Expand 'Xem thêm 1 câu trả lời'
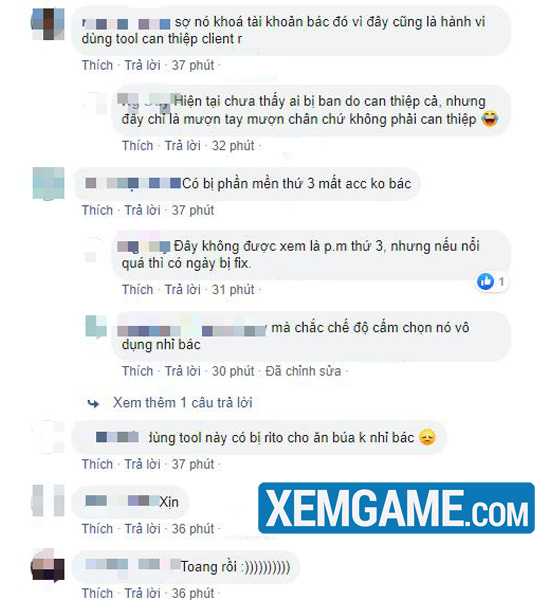This screenshot has height=600, width=550. click(x=183, y=403)
